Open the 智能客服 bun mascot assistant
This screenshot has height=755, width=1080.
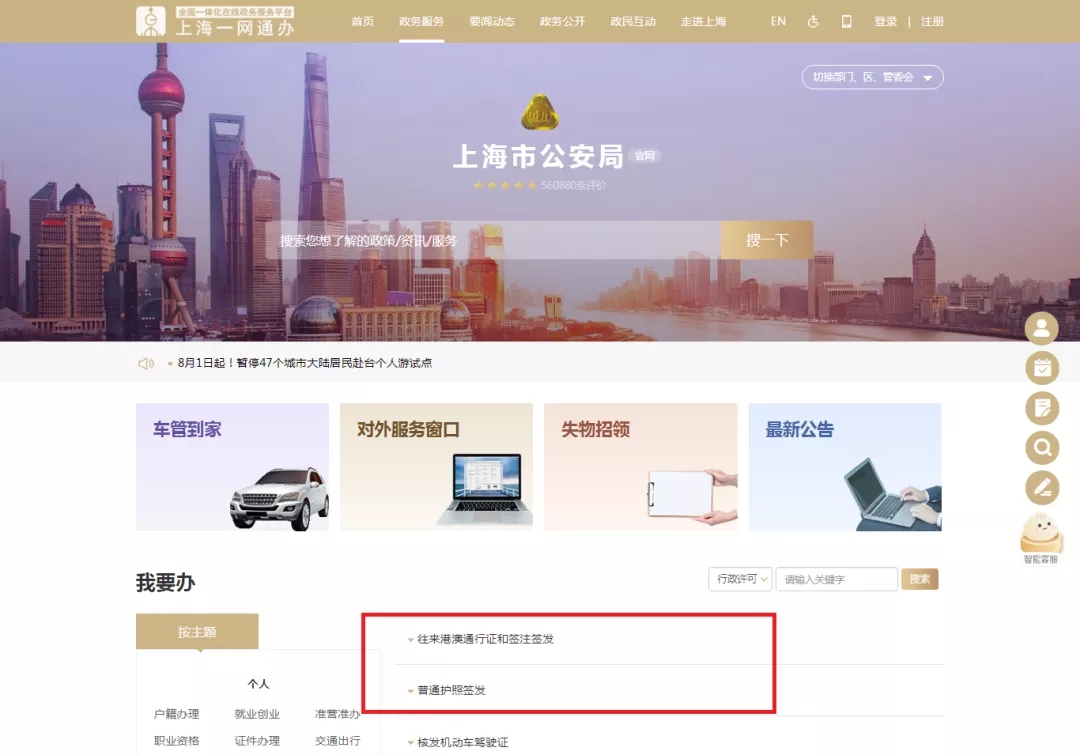[x=1041, y=539]
